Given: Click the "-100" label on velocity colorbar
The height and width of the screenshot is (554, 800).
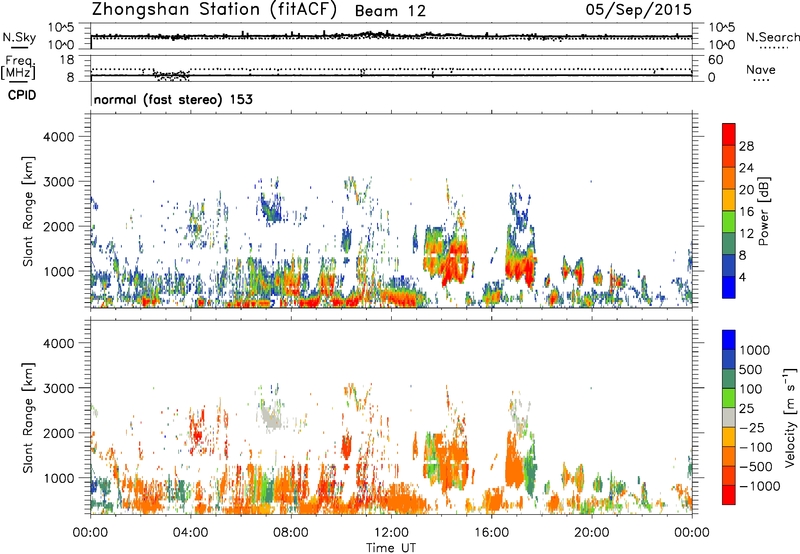Looking at the screenshot, I should pos(756,447).
